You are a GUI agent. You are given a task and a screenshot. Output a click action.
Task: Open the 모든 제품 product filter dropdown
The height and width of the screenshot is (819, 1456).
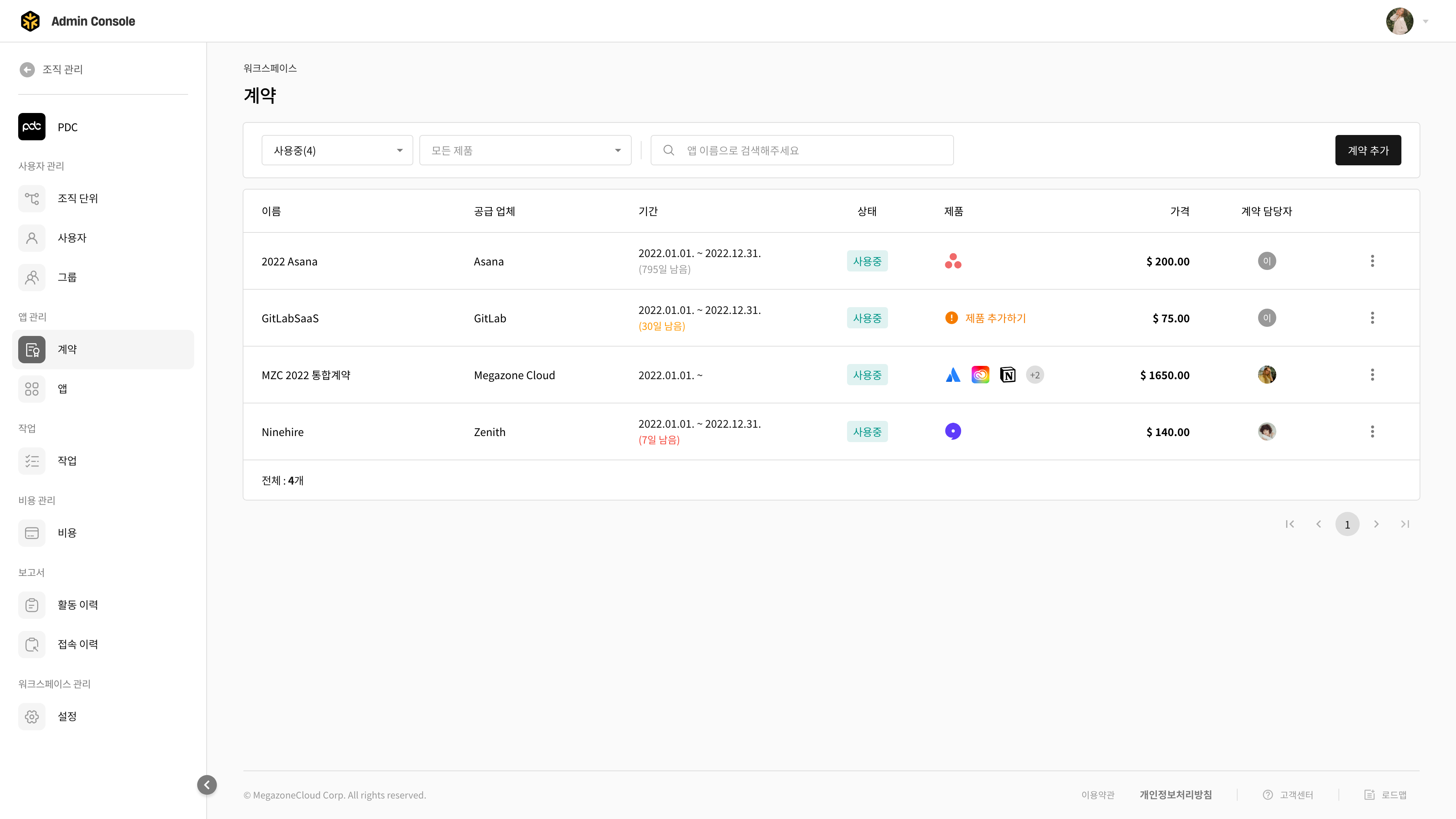click(x=525, y=151)
